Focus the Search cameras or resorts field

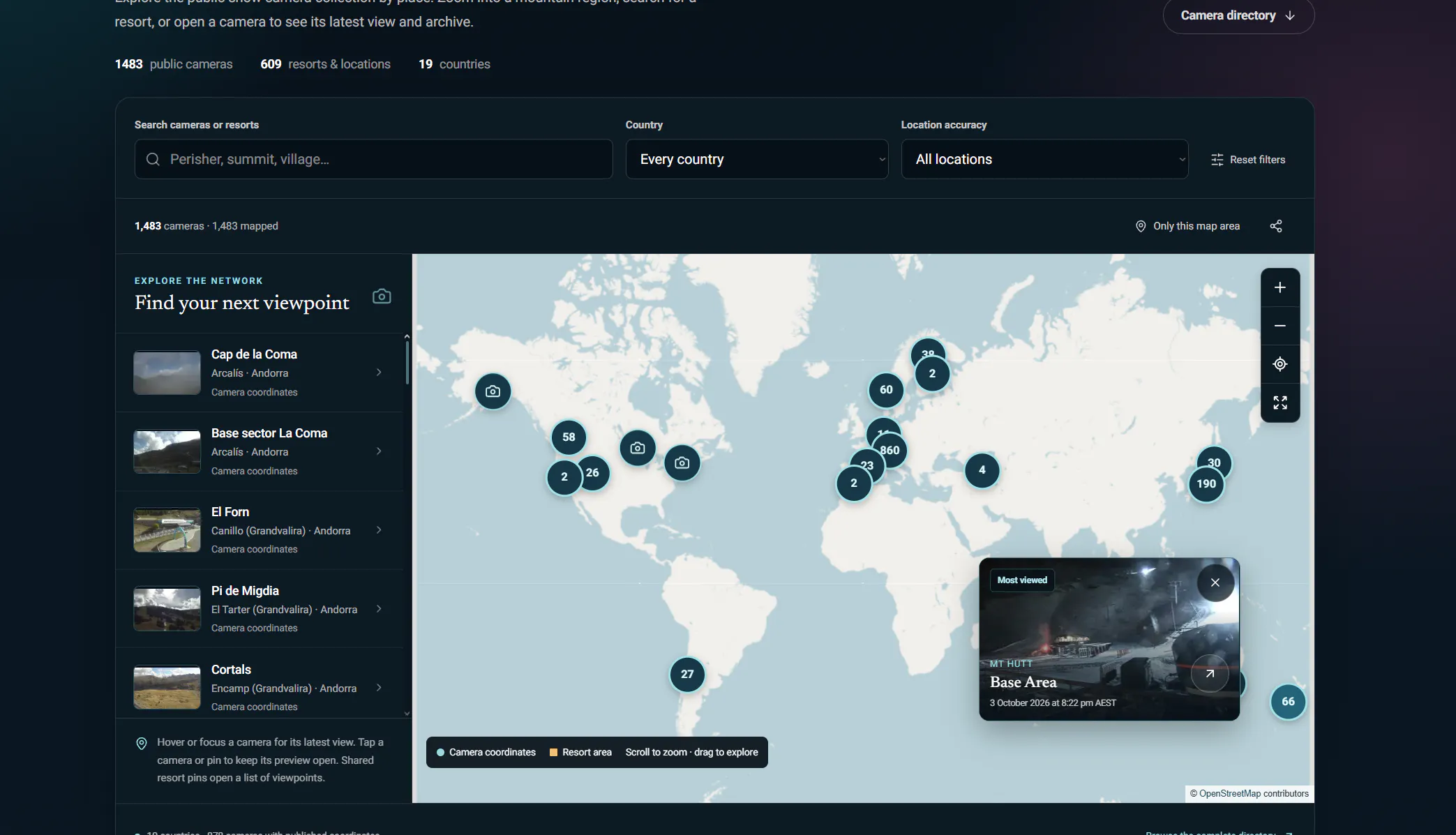[373, 159]
